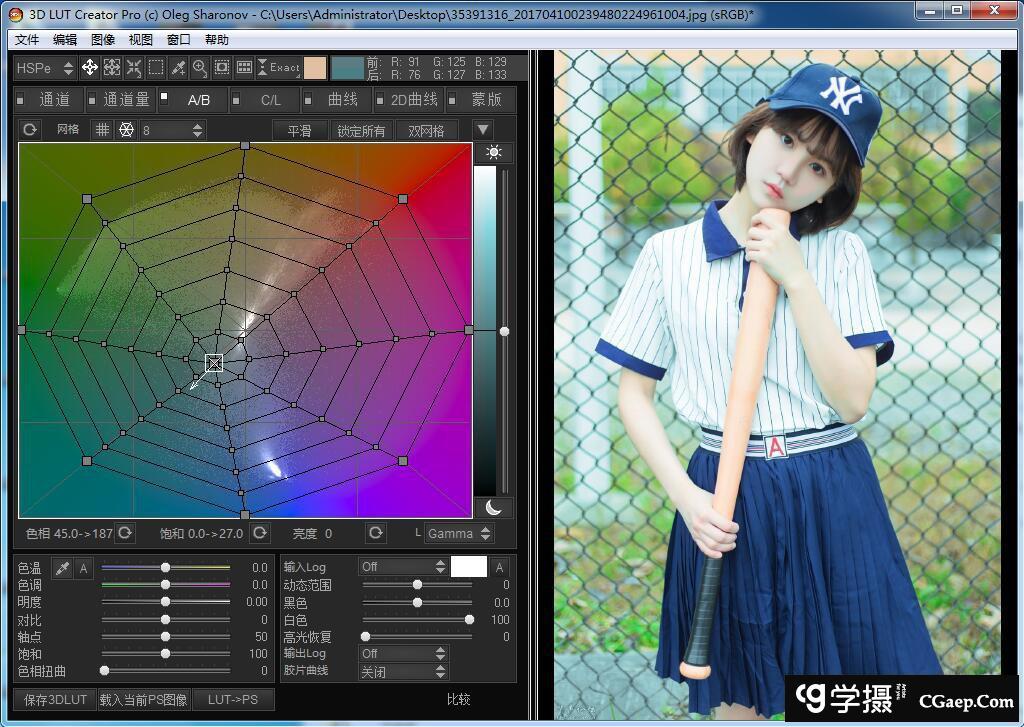This screenshot has width=1024, height=727.
Task: Open the 图像 menu
Action: [103, 39]
